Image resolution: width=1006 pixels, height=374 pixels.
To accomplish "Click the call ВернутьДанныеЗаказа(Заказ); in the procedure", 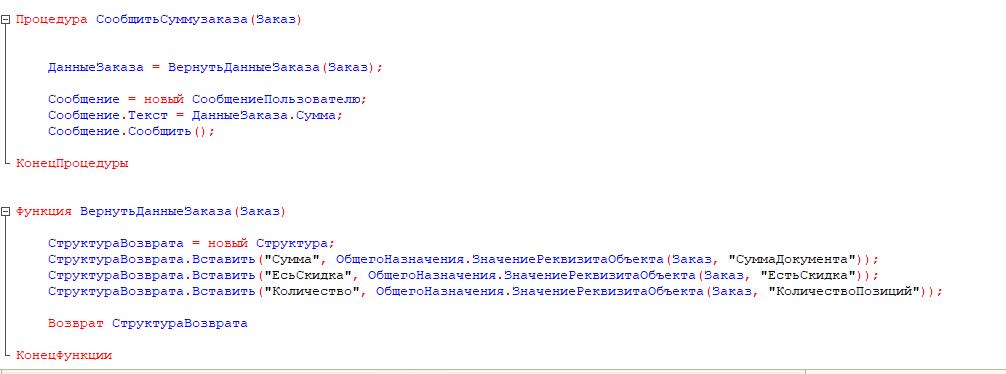I will [x=275, y=67].
